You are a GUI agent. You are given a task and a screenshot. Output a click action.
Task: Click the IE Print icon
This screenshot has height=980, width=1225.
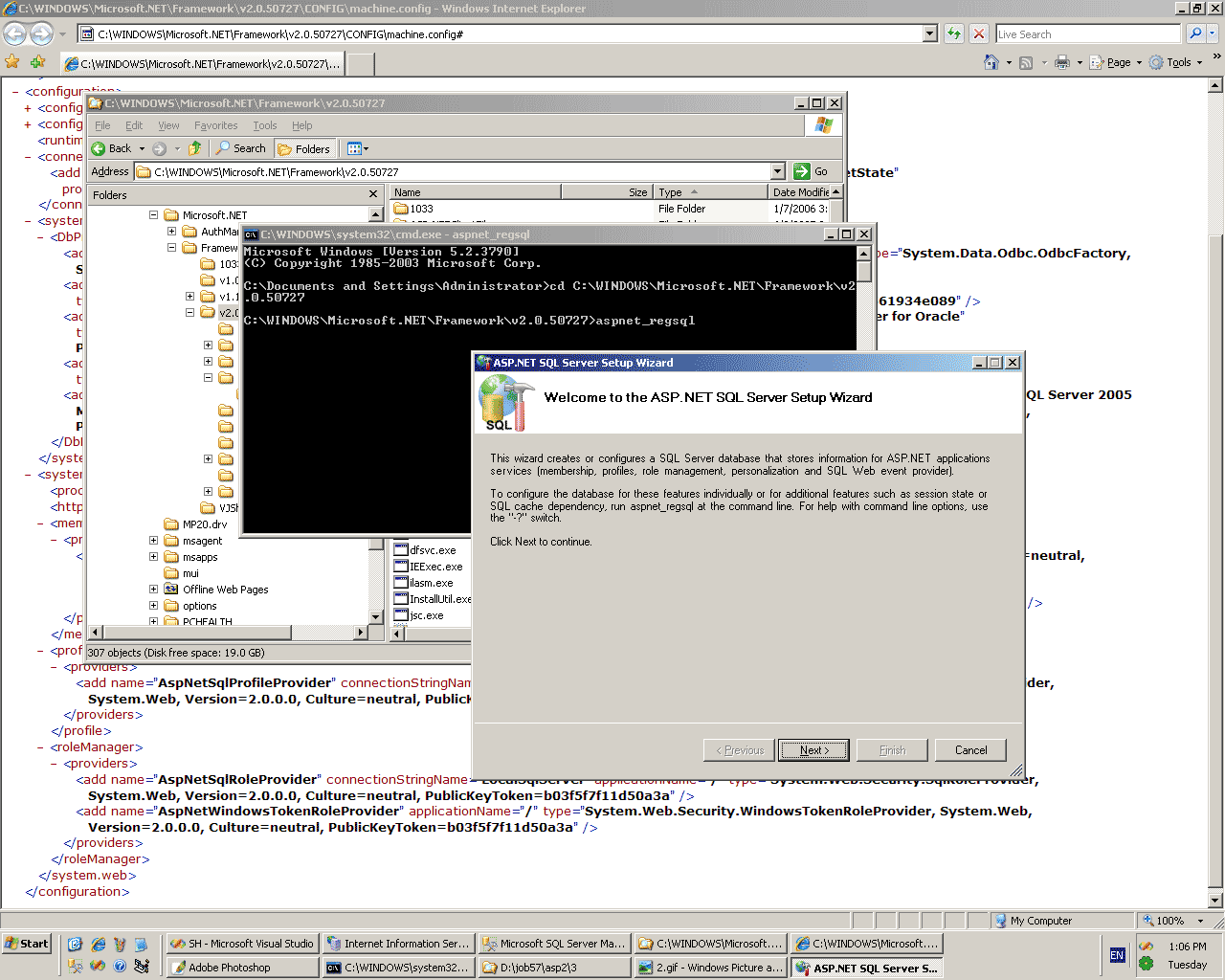(x=1061, y=62)
